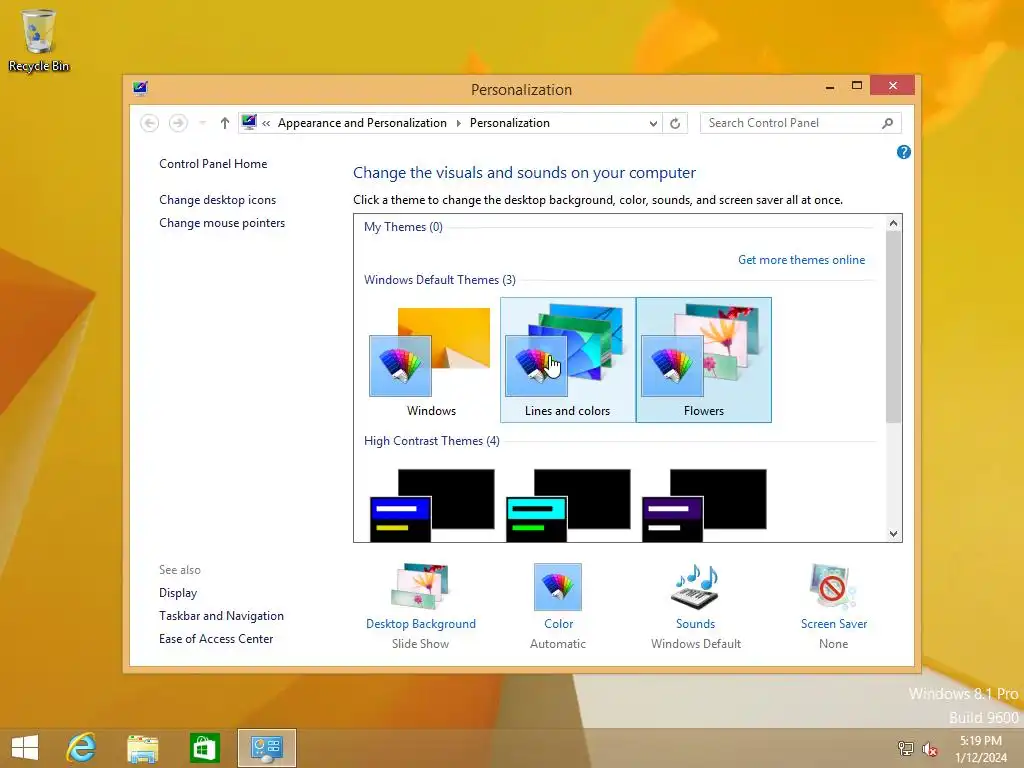Open the recent locations dropdown arrow

tap(202, 123)
